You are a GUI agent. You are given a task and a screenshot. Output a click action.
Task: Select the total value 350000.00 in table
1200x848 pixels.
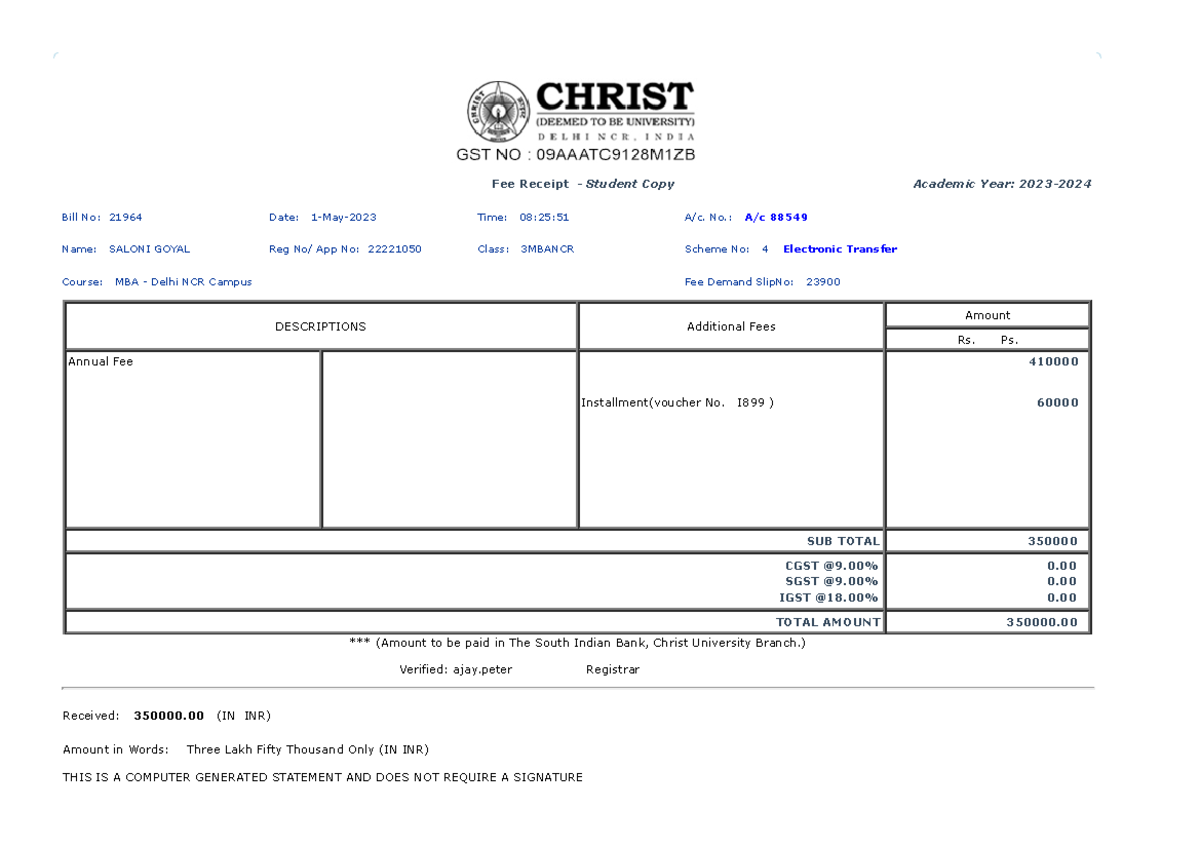1042,622
